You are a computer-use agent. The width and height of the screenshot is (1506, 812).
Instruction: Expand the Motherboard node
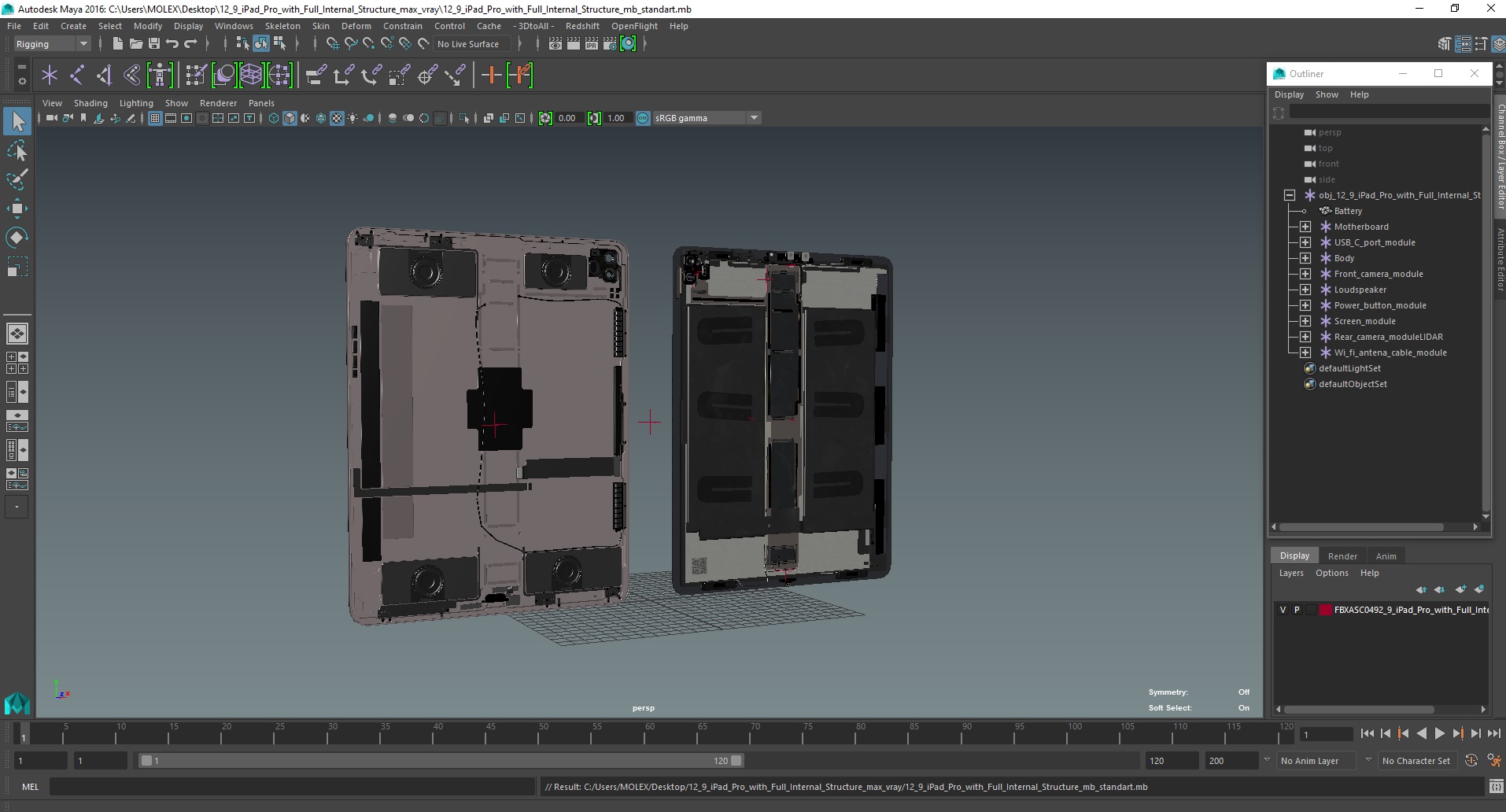[x=1305, y=227]
